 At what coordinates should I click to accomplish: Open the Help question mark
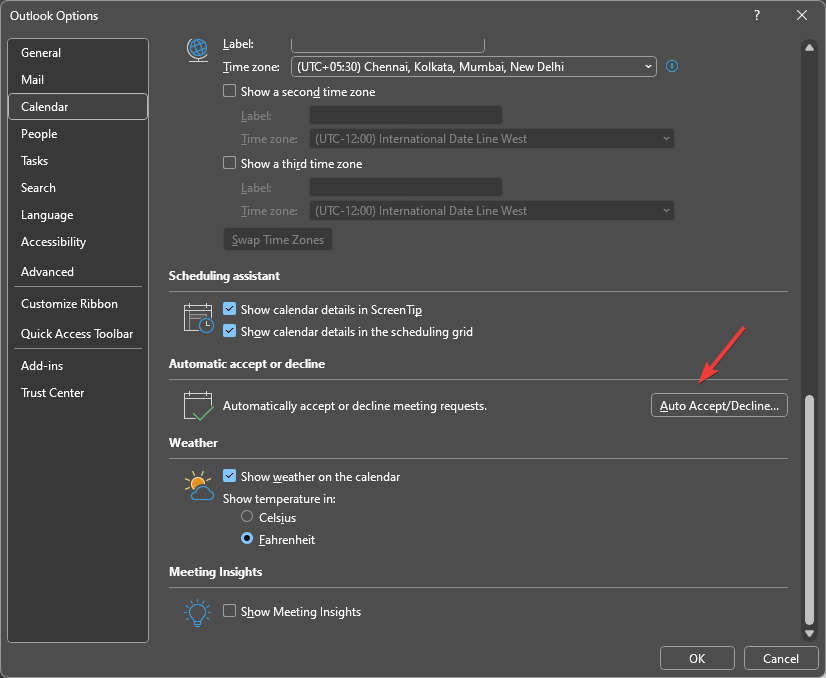pyautogui.click(x=756, y=15)
